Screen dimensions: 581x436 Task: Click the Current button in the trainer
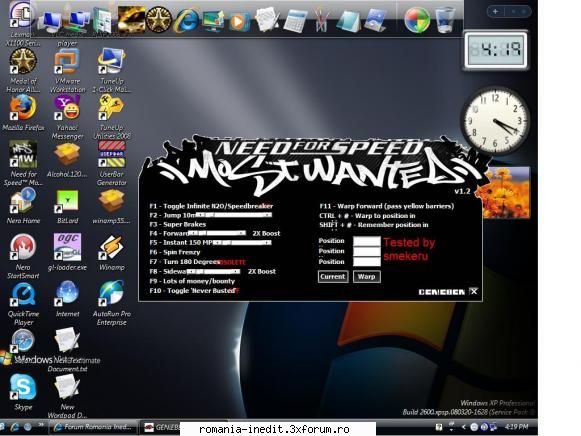click(333, 276)
